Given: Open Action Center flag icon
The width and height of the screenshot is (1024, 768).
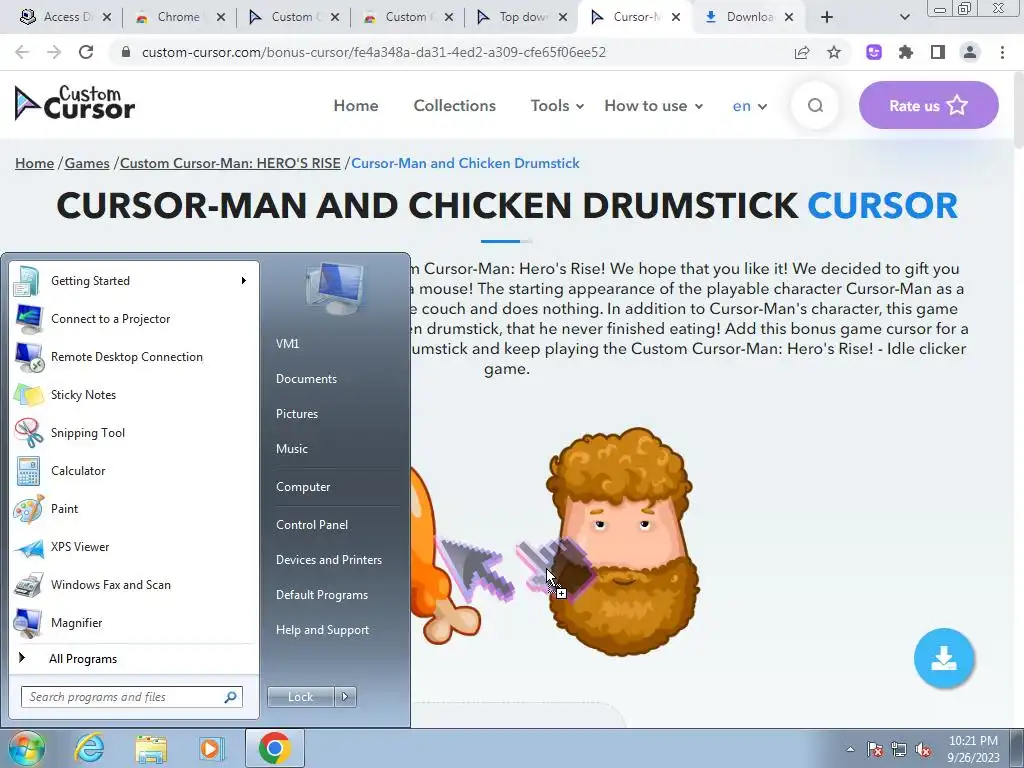Looking at the screenshot, I should pos(874,750).
